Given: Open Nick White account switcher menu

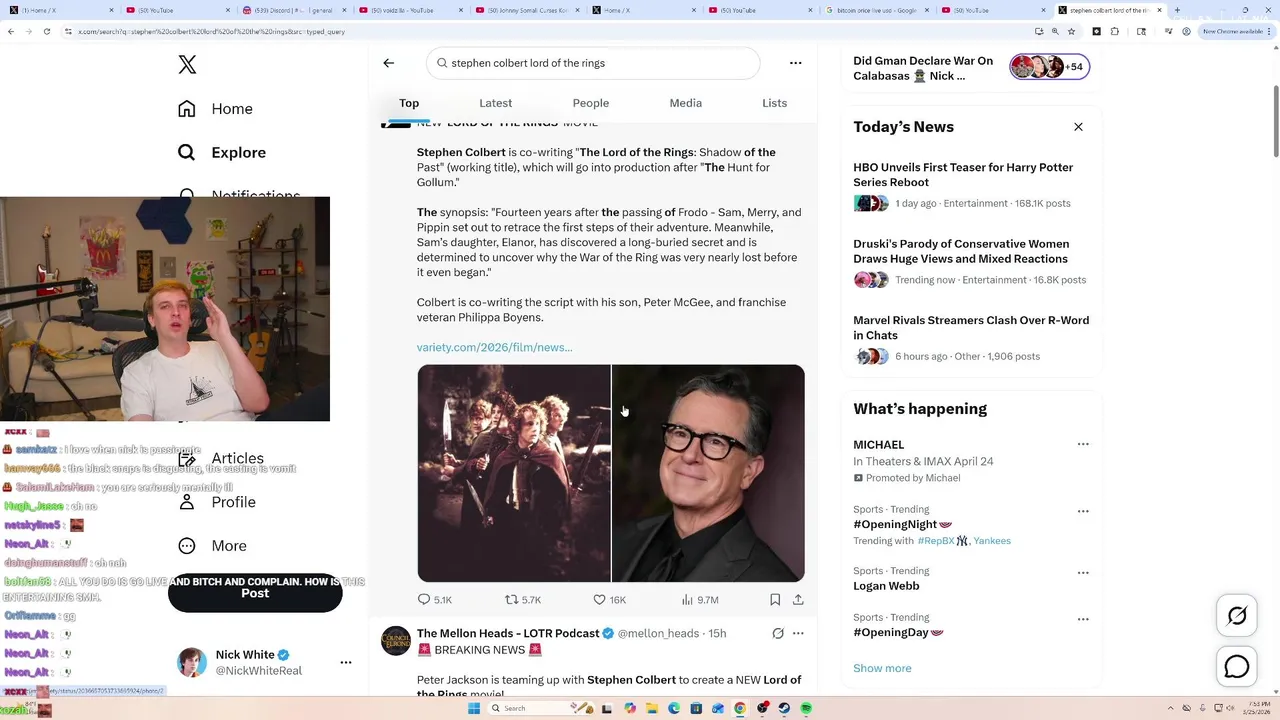Looking at the screenshot, I should 346,662.
